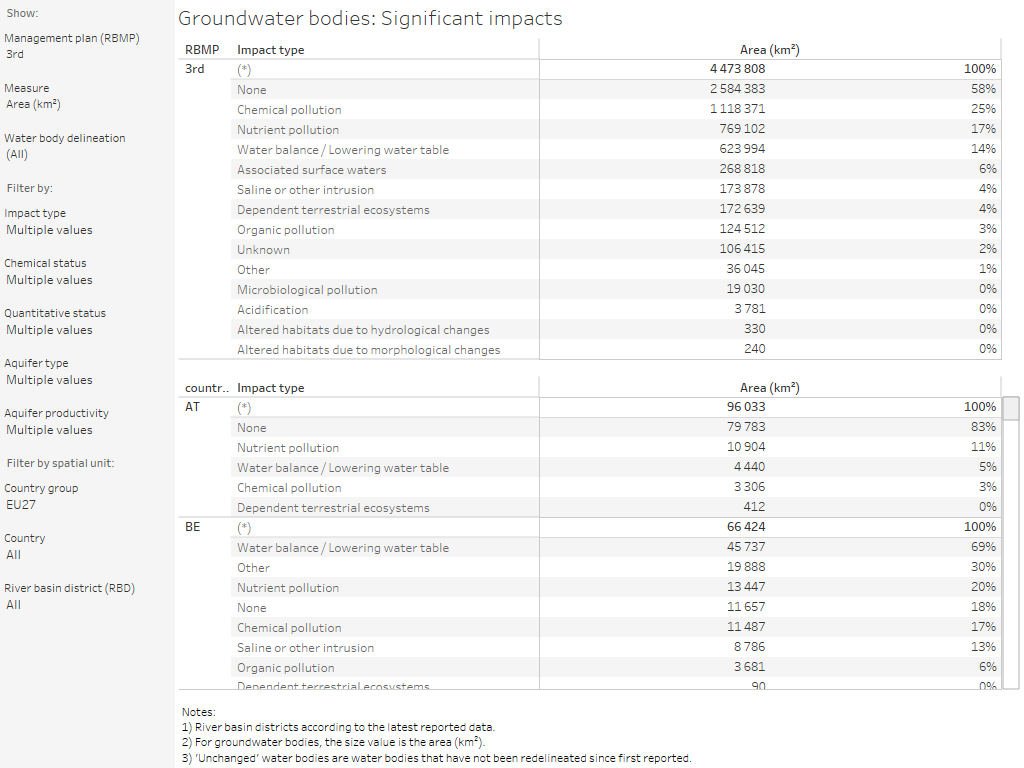The width and height of the screenshot is (1024, 768).
Task: Select 'Altered habitats due to morphological changes' row
Action: tap(616, 349)
